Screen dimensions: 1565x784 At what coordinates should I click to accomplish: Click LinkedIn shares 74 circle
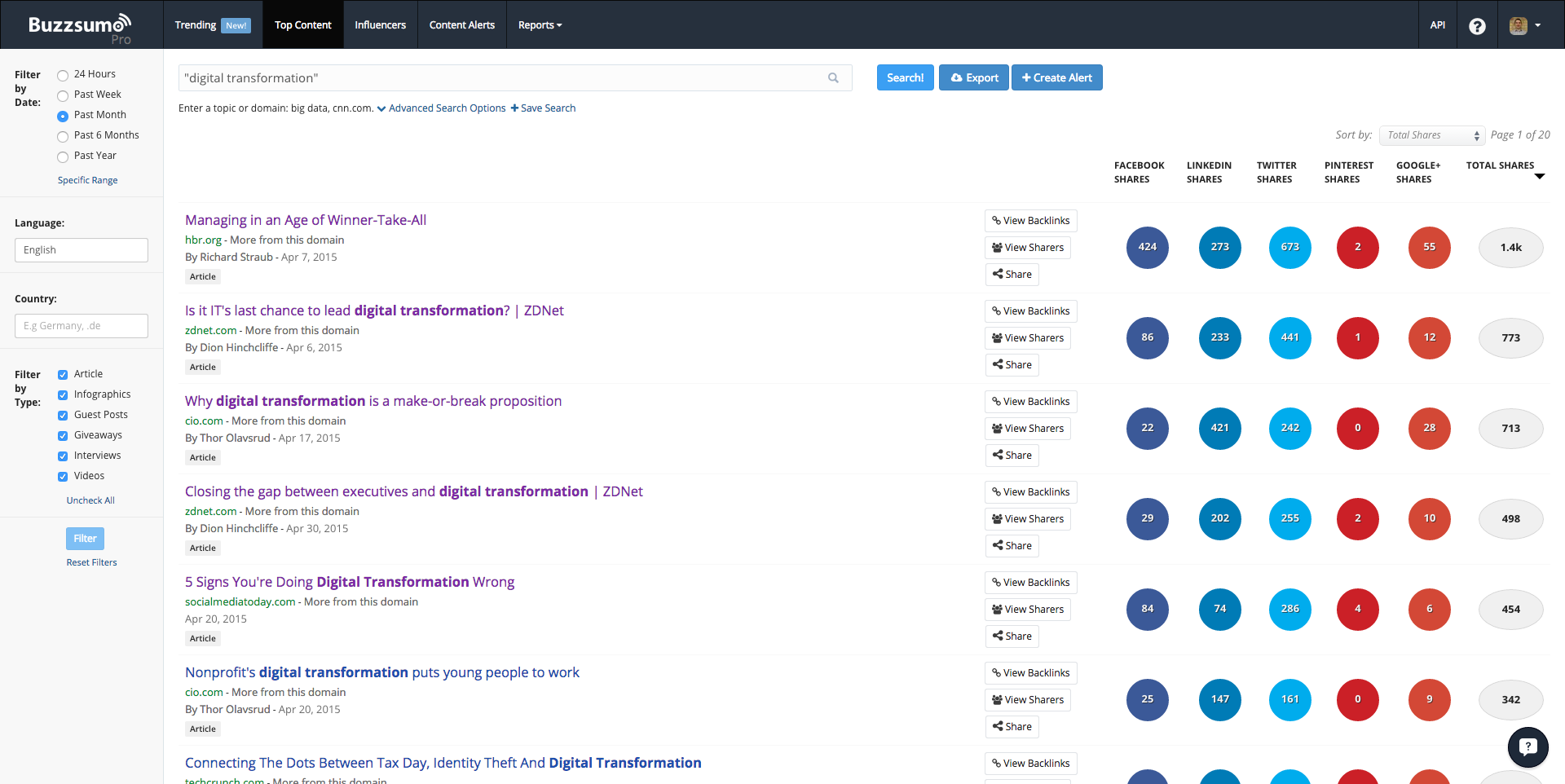point(1219,609)
